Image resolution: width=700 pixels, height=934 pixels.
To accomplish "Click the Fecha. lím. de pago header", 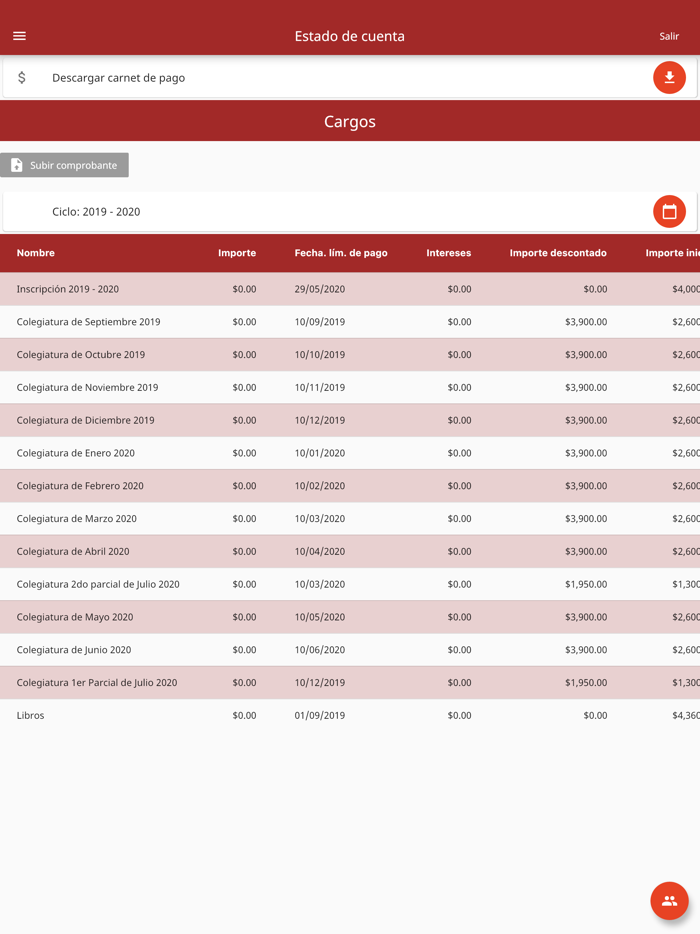I will pyautogui.click(x=341, y=253).
